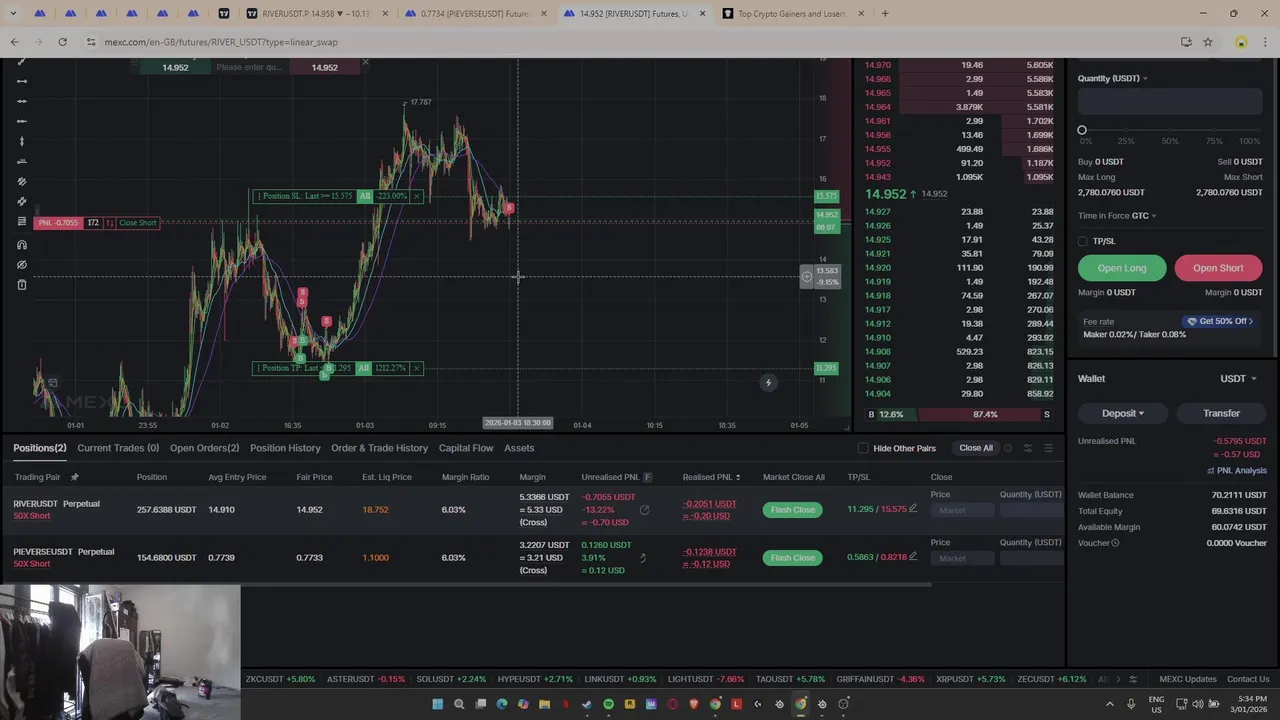This screenshot has height=720, width=1280.
Task: Click the trash icon to delete chart drawings
Action: click(x=22, y=285)
